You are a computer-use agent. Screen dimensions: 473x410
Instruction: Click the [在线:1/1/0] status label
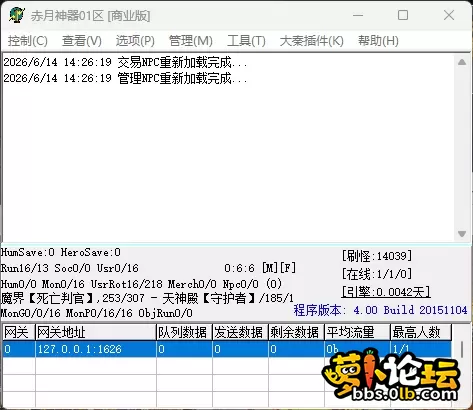(377, 274)
